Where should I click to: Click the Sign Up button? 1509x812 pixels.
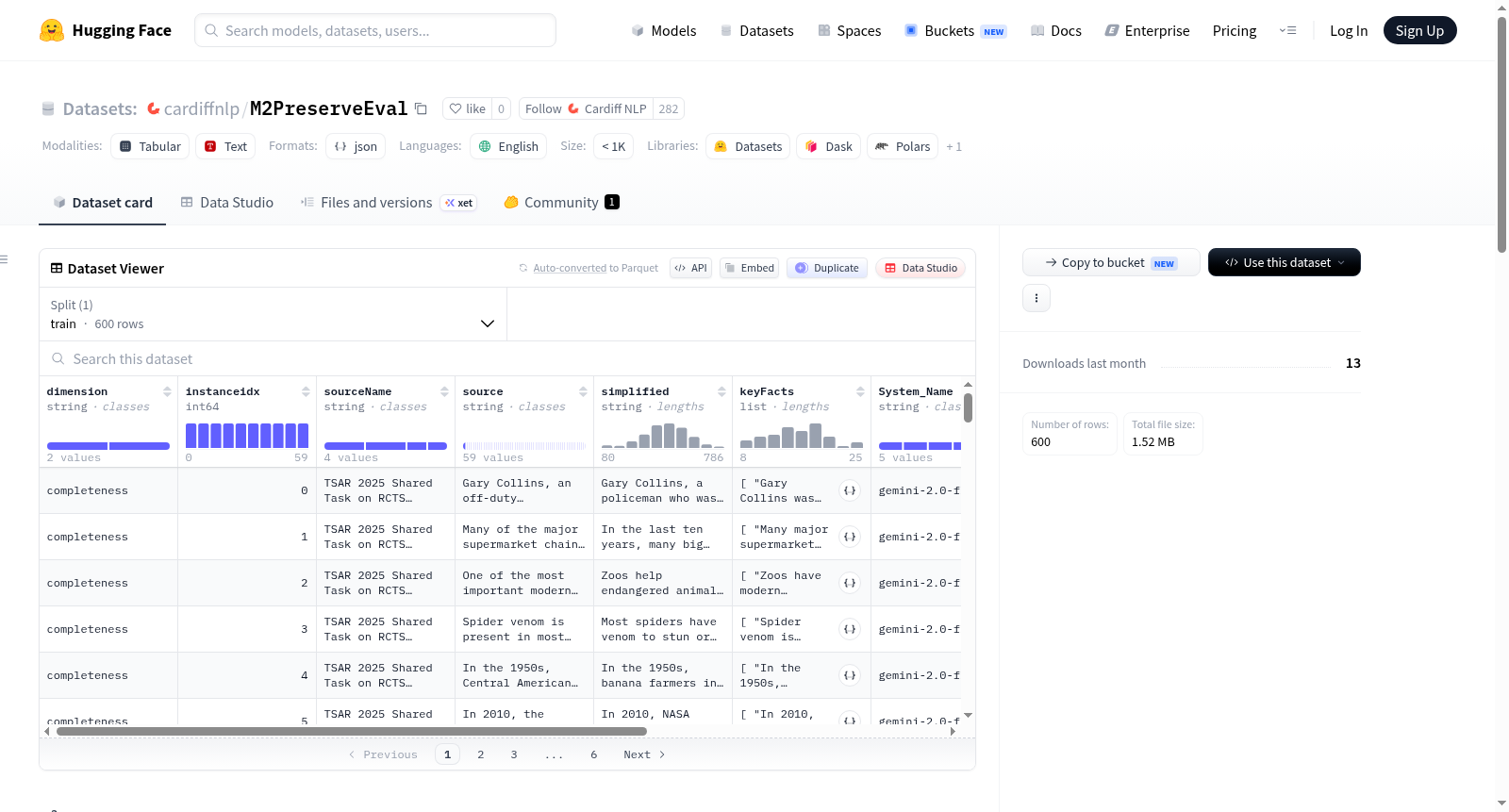pos(1419,30)
